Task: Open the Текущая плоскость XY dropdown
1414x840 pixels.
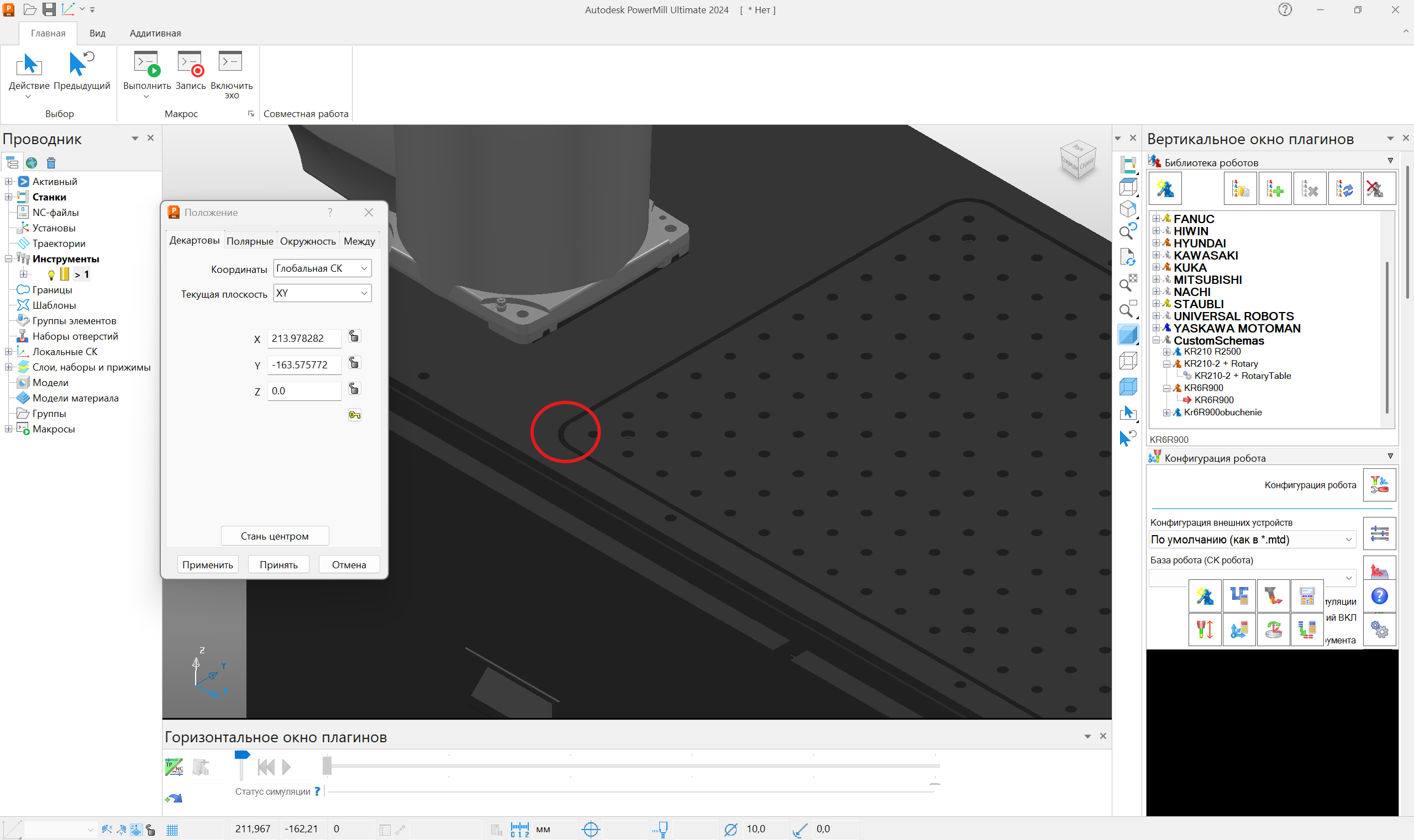Action: click(322, 293)
